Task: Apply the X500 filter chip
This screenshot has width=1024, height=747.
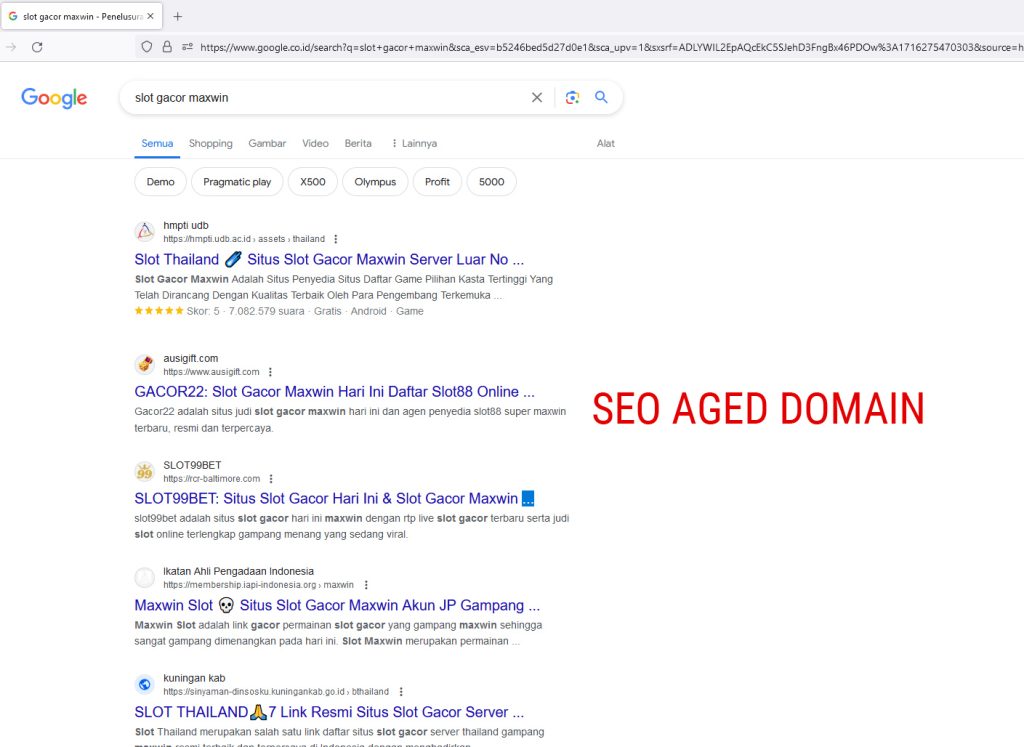Action: [313, 182]
